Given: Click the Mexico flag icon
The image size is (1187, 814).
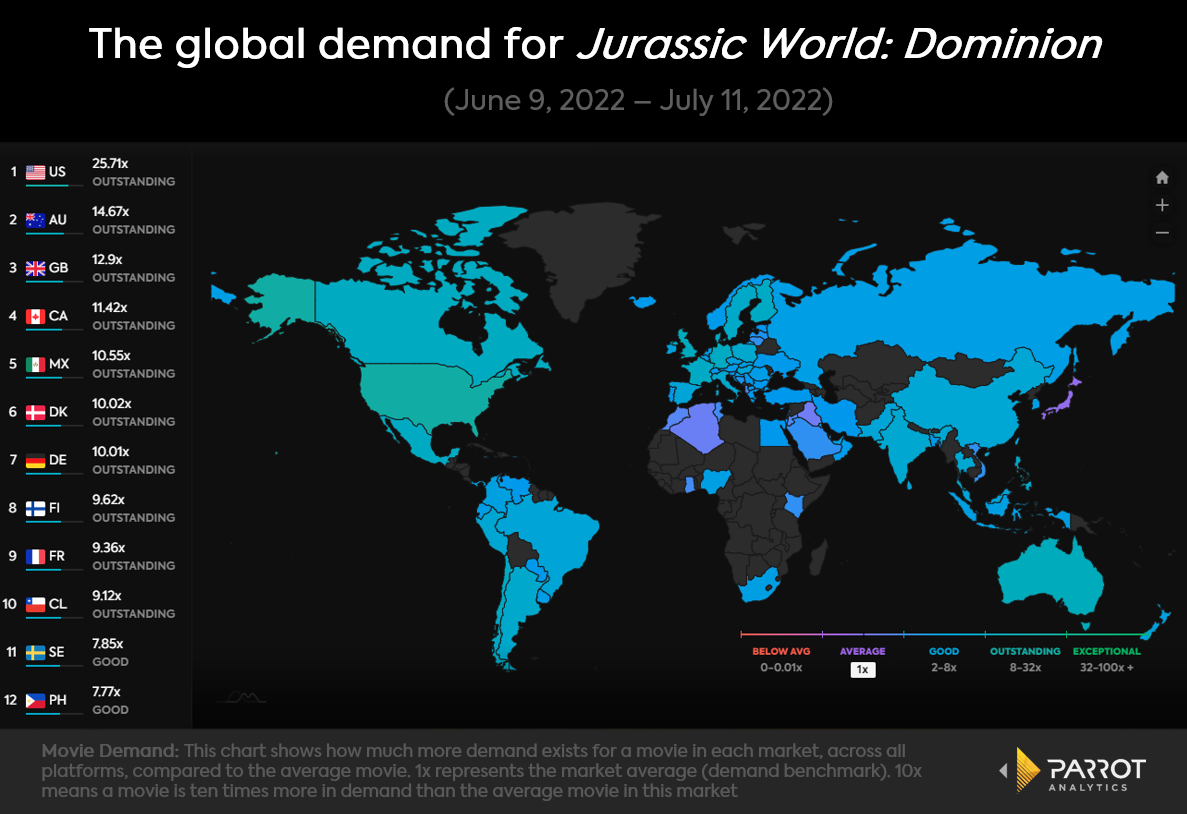Looking at the screenshot, I should [x=36, y=364].
